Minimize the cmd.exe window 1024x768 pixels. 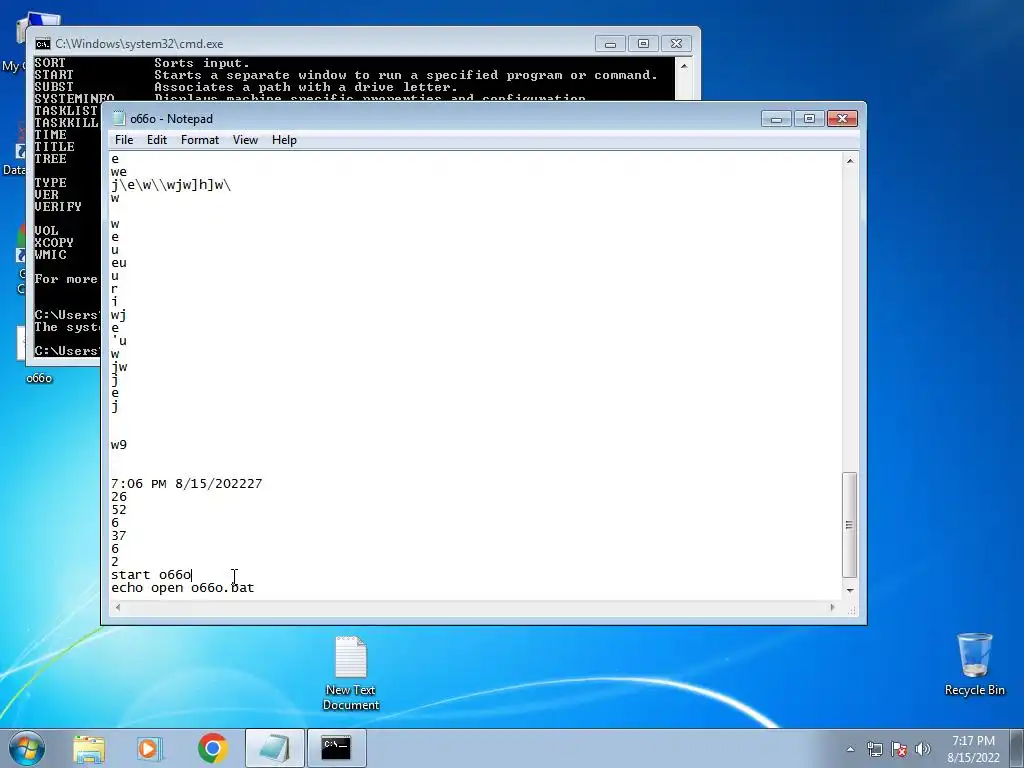point(610,44)
